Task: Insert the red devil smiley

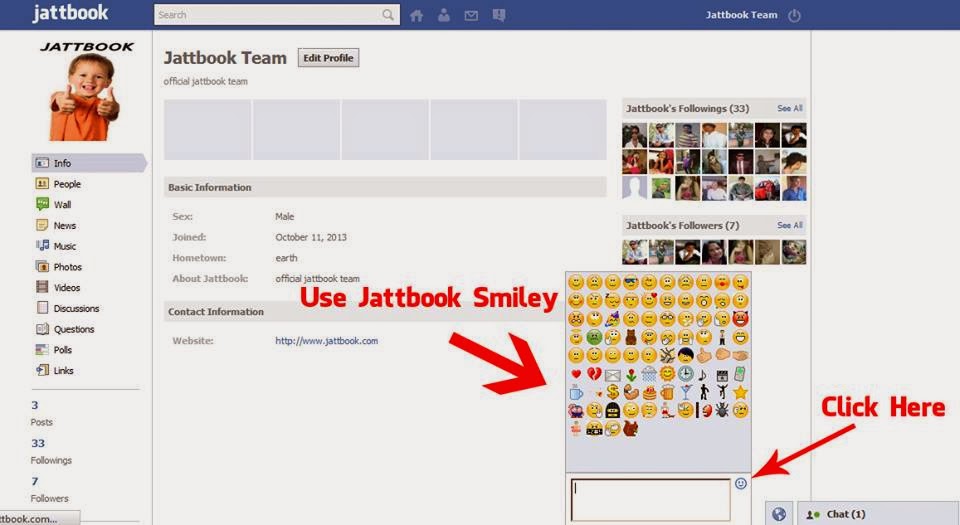Action: 740,319
